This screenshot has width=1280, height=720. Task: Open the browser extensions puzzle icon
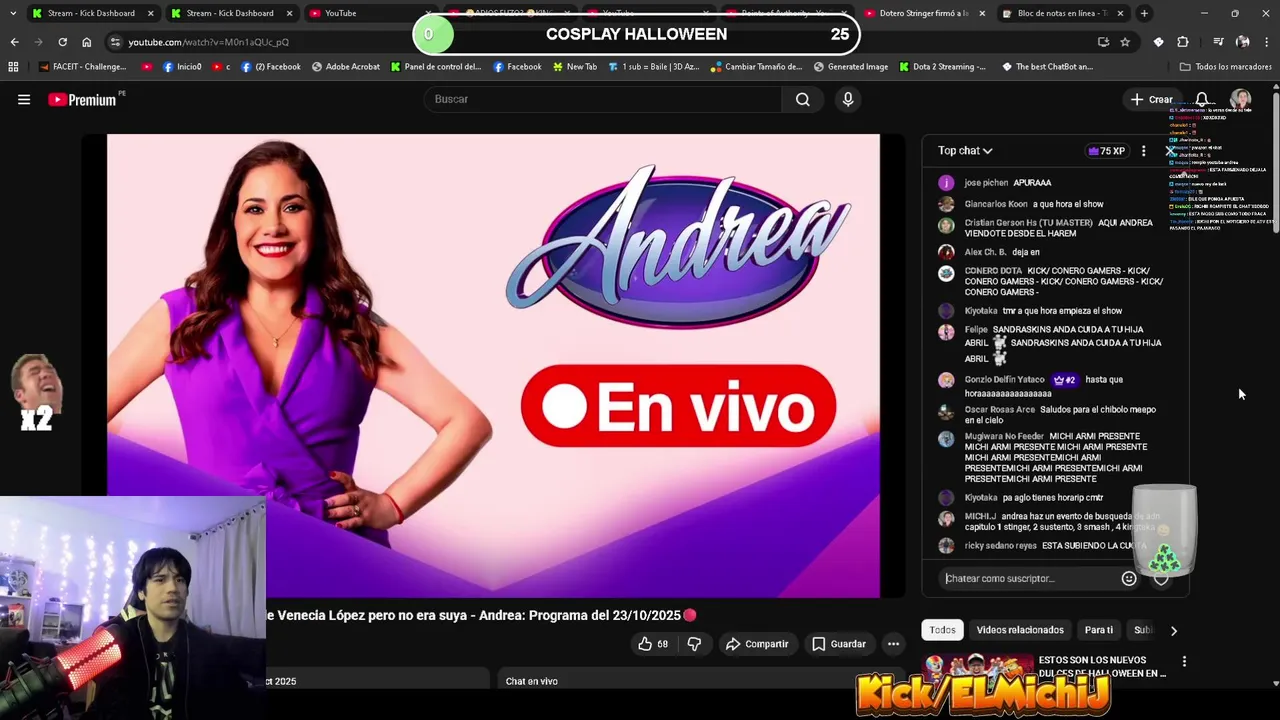[x=1183, y=42]
